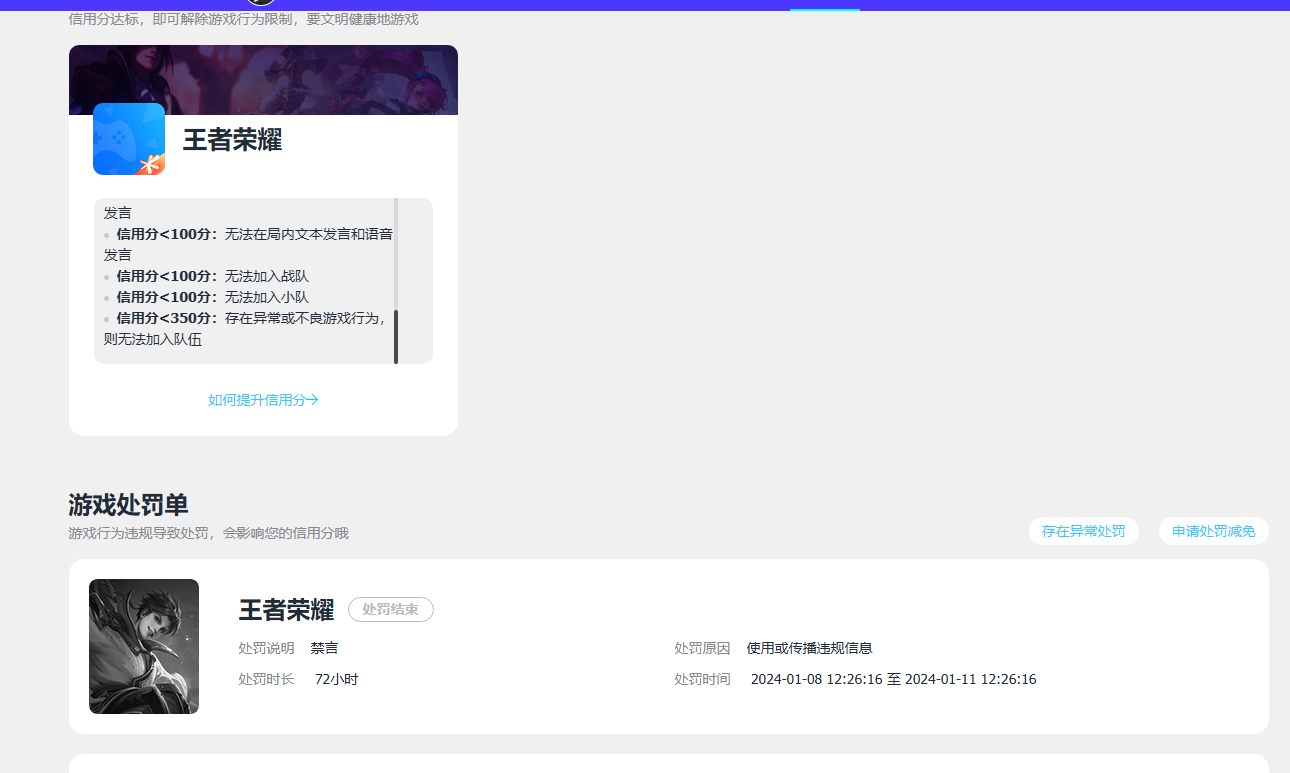Click the blue game controller icon

click(x=129, y=139)
